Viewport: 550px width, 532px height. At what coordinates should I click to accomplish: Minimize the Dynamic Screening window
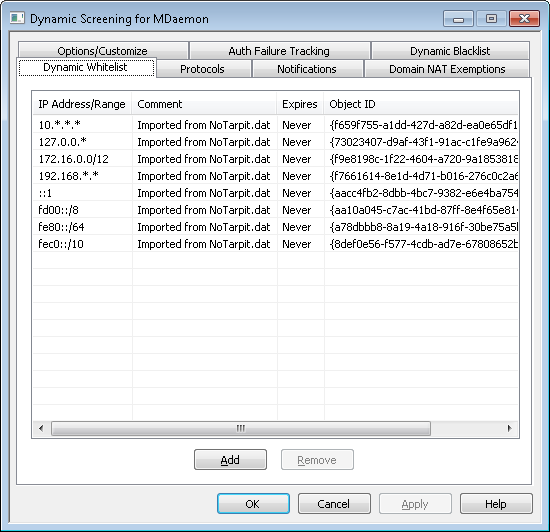458,19
